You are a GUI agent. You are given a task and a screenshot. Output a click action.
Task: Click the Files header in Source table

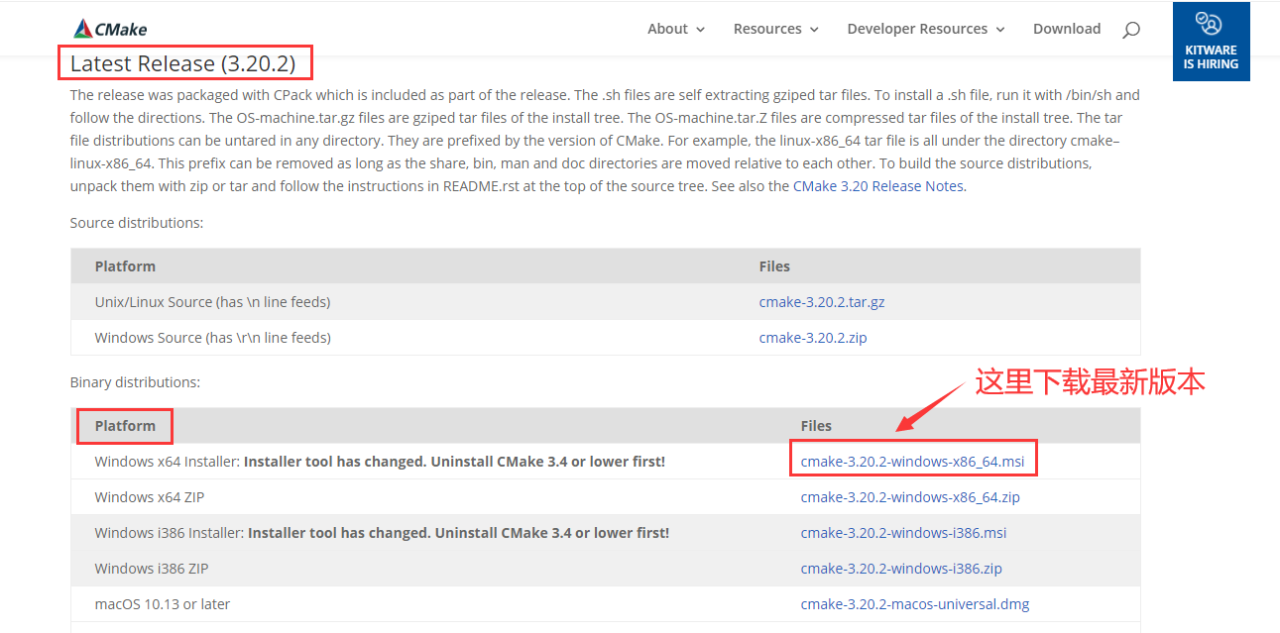click(774, 266)
